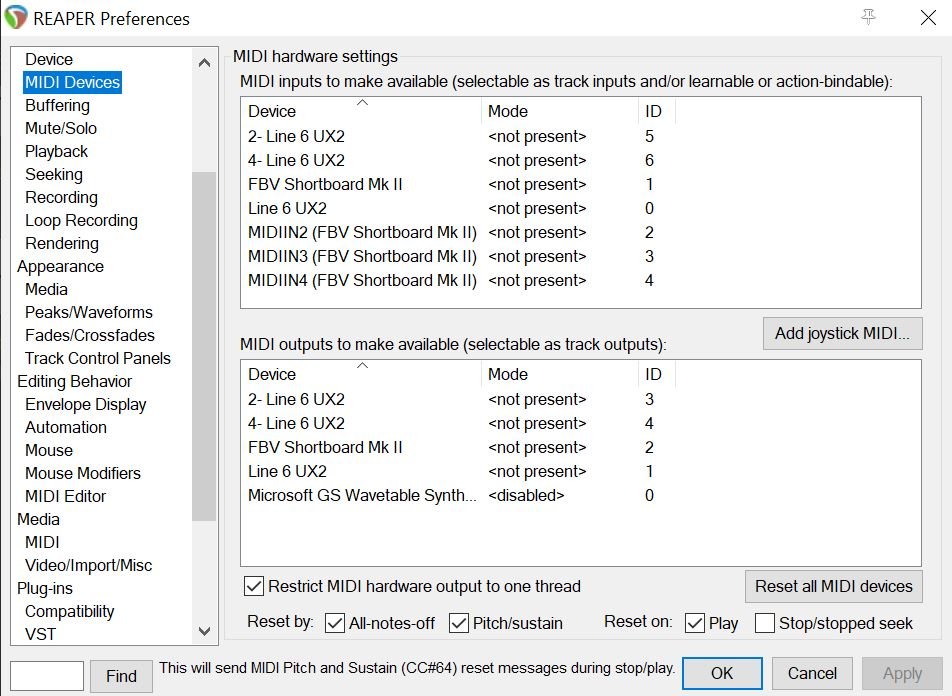
Task: Click the Add joystick MIDI button
Action: [x=843, y=333]
